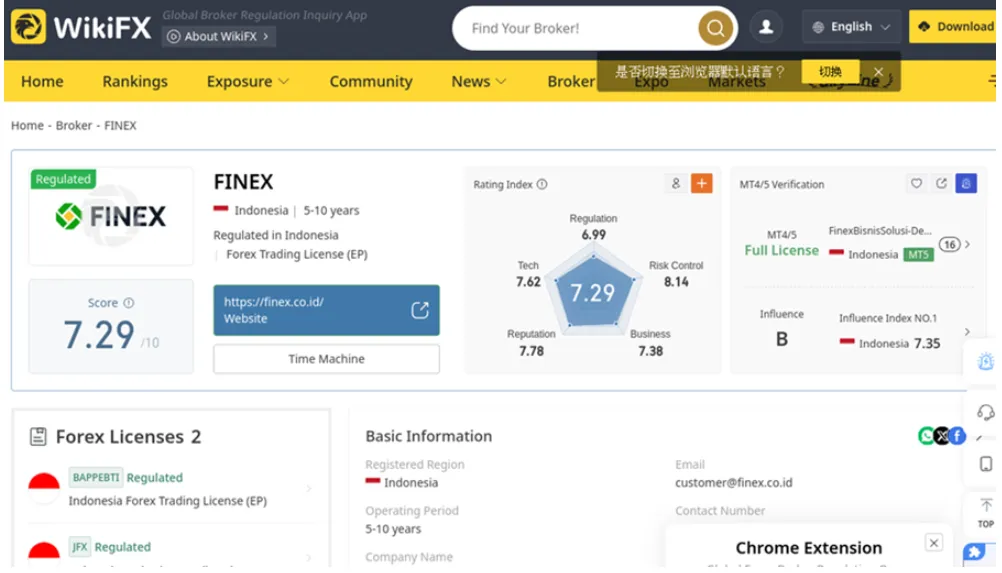This screenshot has width=1002, height=573.
Task: Expand the Influence Index row chevron
Action: [x=967, y=332]
